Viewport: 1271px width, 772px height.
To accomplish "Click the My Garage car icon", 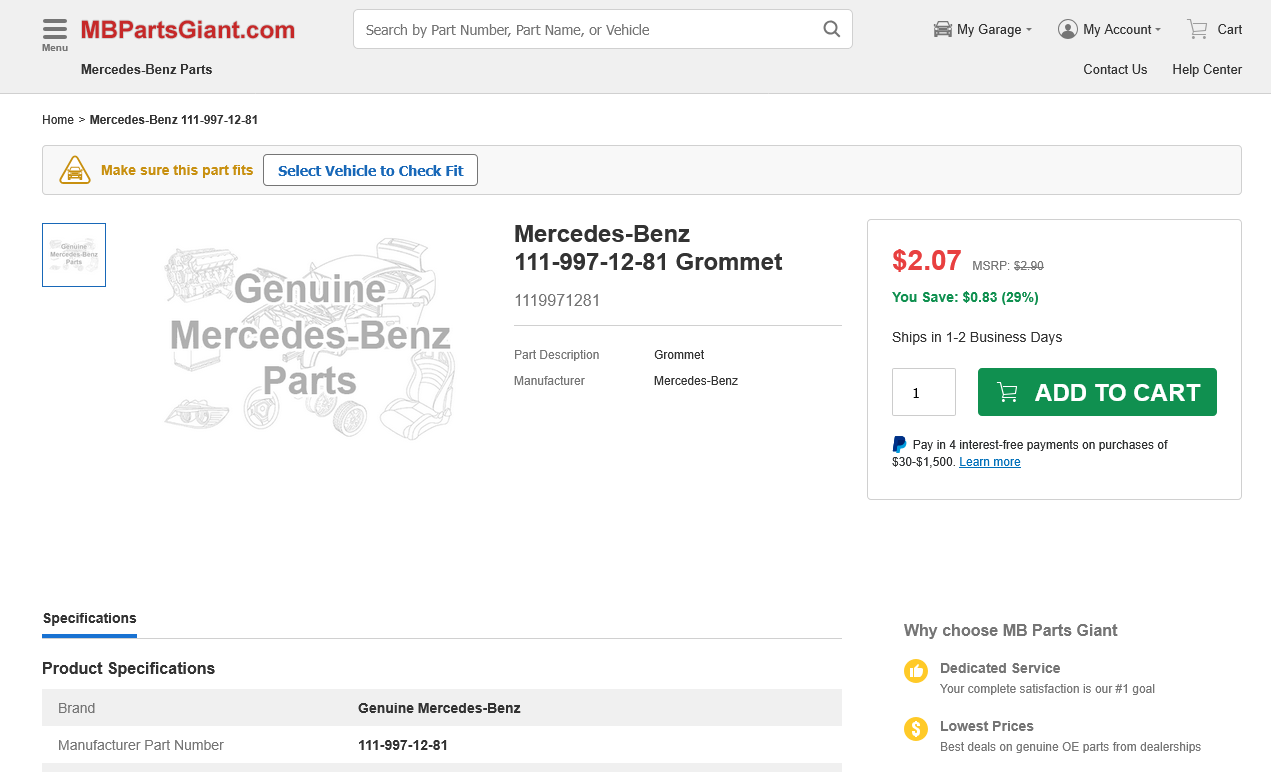I will [x=943, y=29].
